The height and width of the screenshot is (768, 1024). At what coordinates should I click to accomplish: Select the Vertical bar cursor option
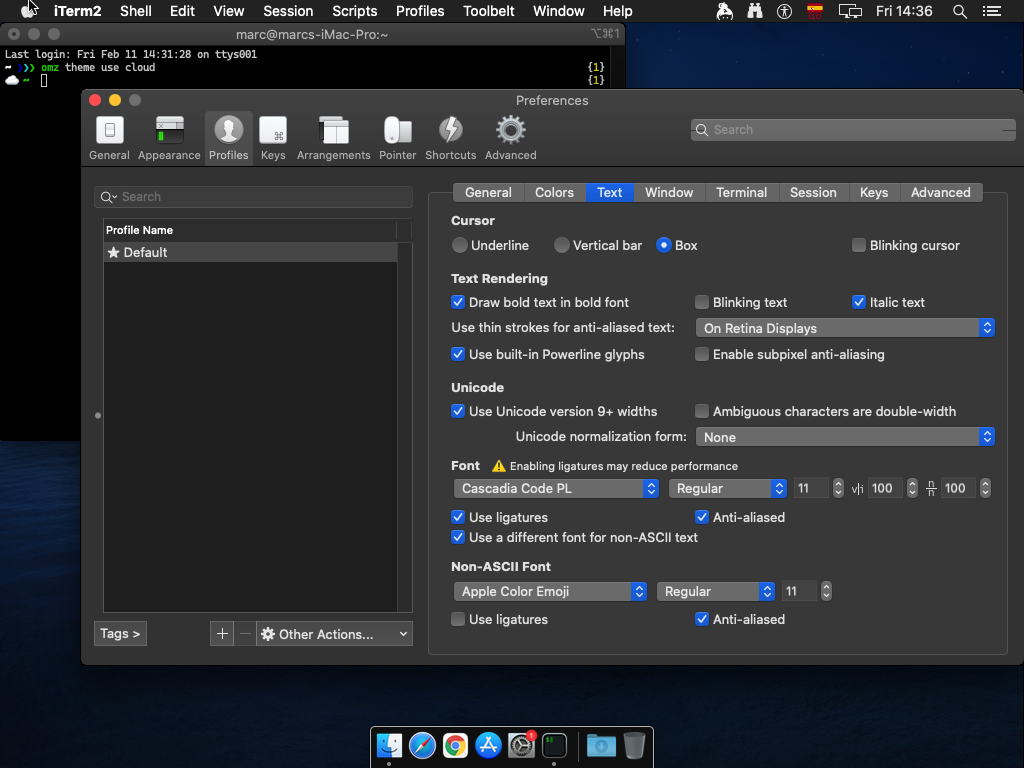point(562,245)
